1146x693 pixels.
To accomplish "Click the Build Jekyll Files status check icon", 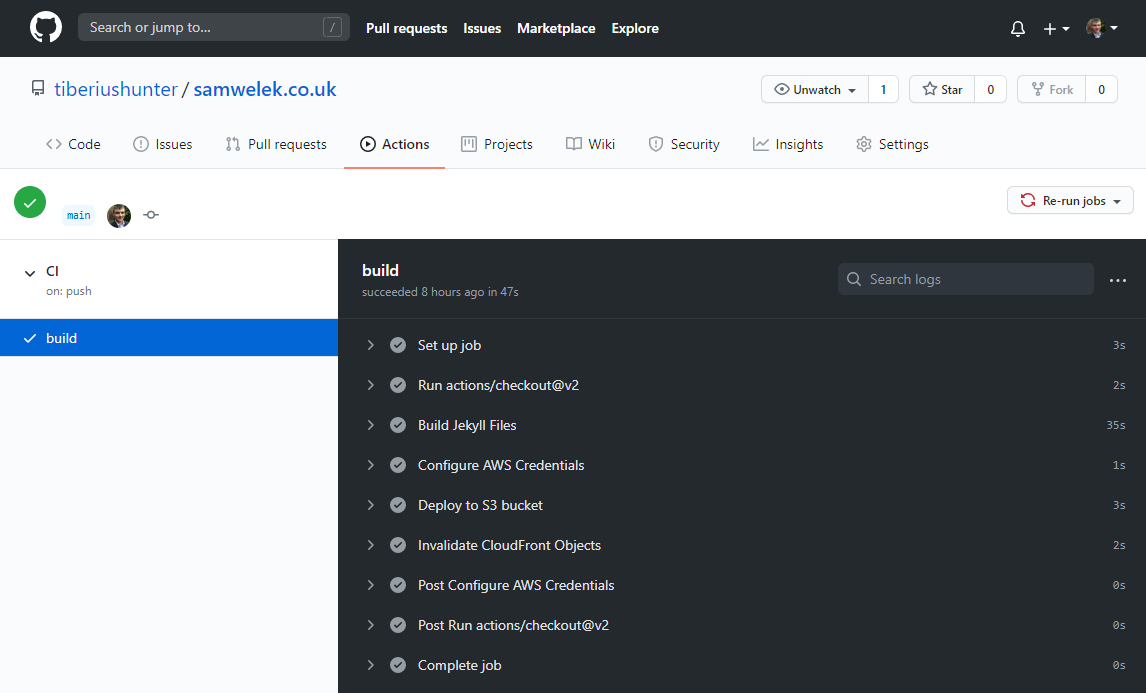I will [x=398, y=425].
